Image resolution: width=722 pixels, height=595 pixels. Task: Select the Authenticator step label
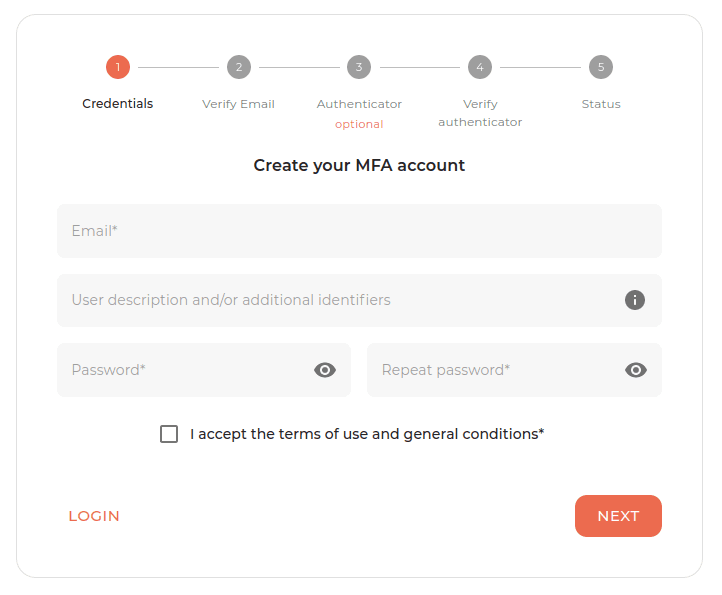359,104
